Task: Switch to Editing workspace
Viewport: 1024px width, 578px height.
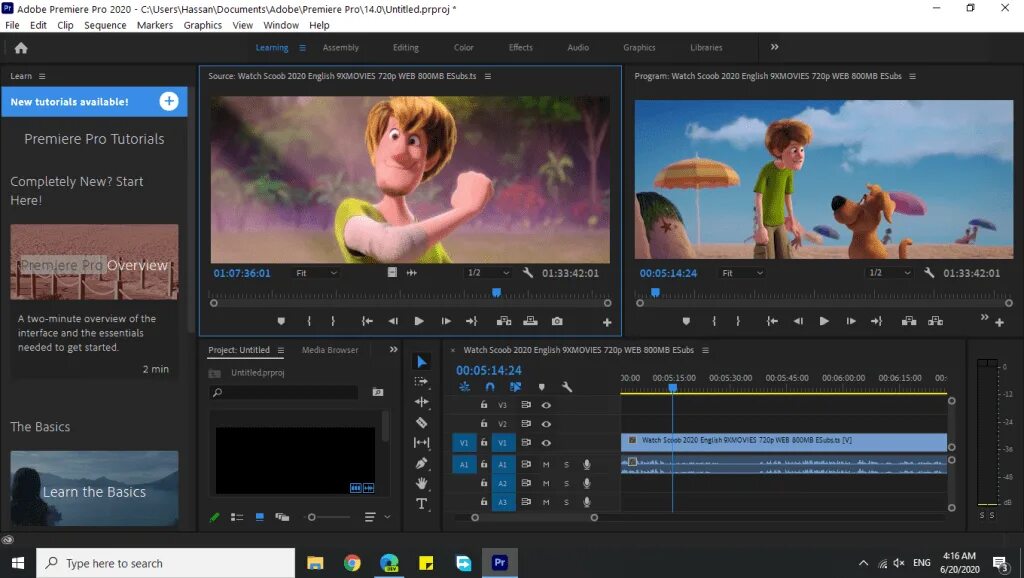Action: point(406,48)
